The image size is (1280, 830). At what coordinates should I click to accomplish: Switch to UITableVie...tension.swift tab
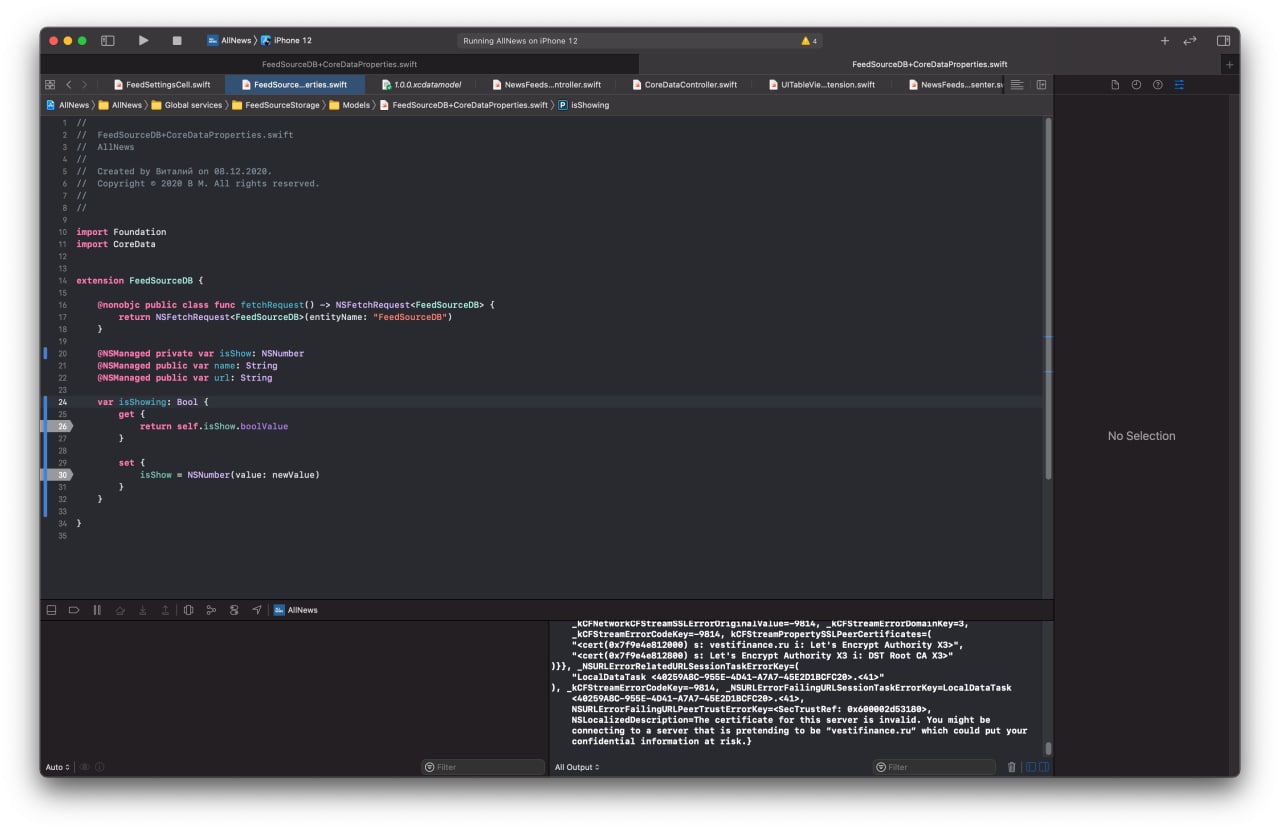[x=822, y=85]
